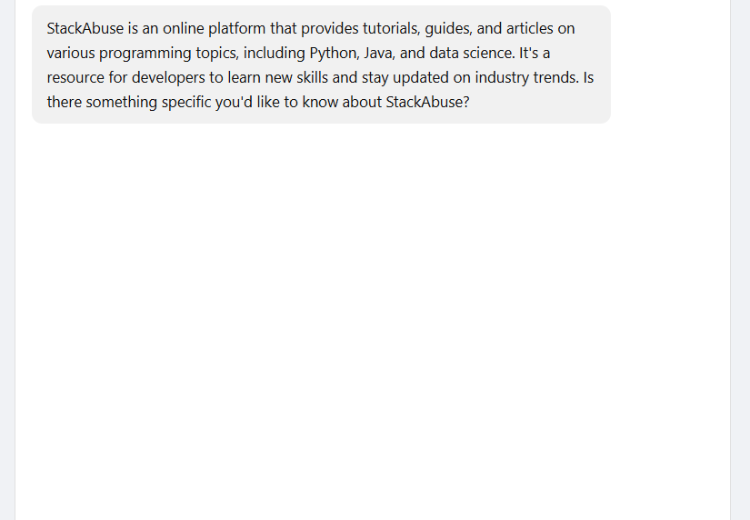Click the word 'something' in the last line

pyautogui.click(x=121, y=103)
